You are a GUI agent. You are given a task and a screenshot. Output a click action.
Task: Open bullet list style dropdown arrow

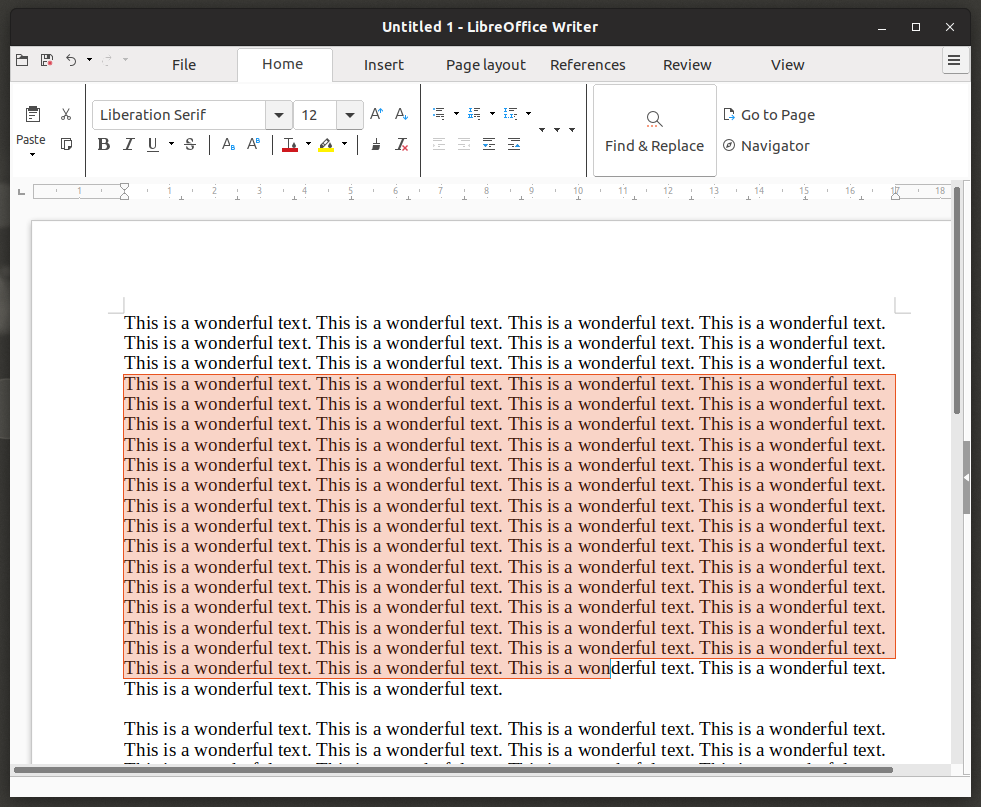pos(456,113)
